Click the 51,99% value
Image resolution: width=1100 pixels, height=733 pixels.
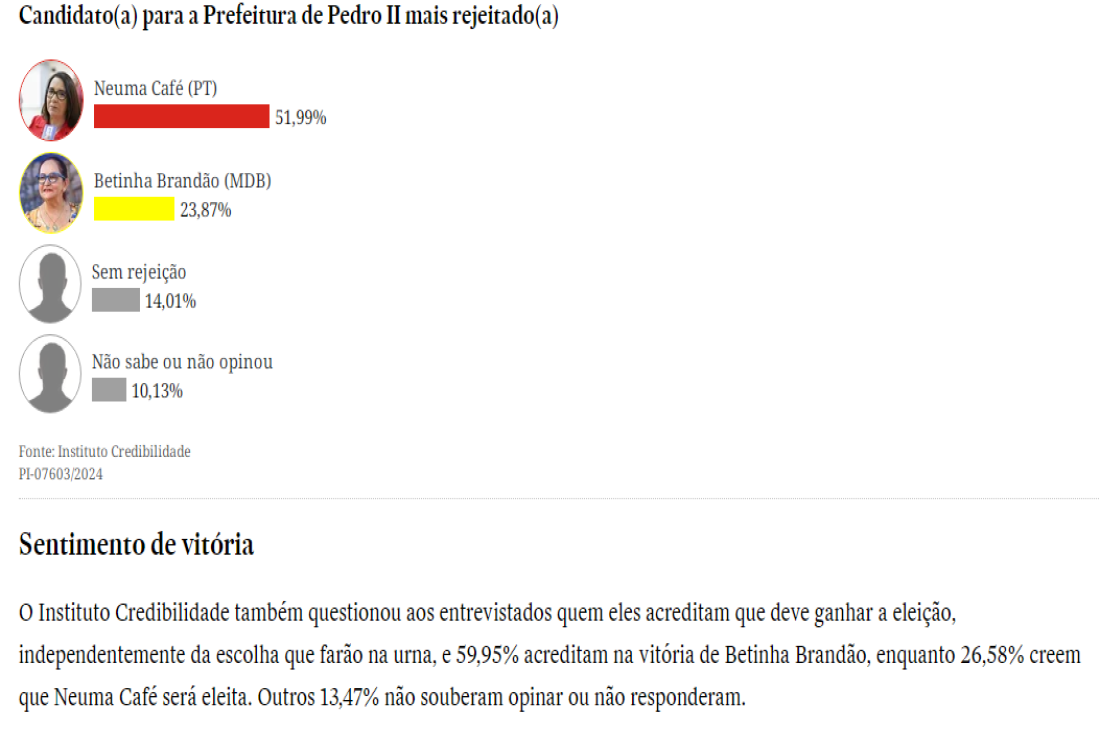click(x=300, y=117)
